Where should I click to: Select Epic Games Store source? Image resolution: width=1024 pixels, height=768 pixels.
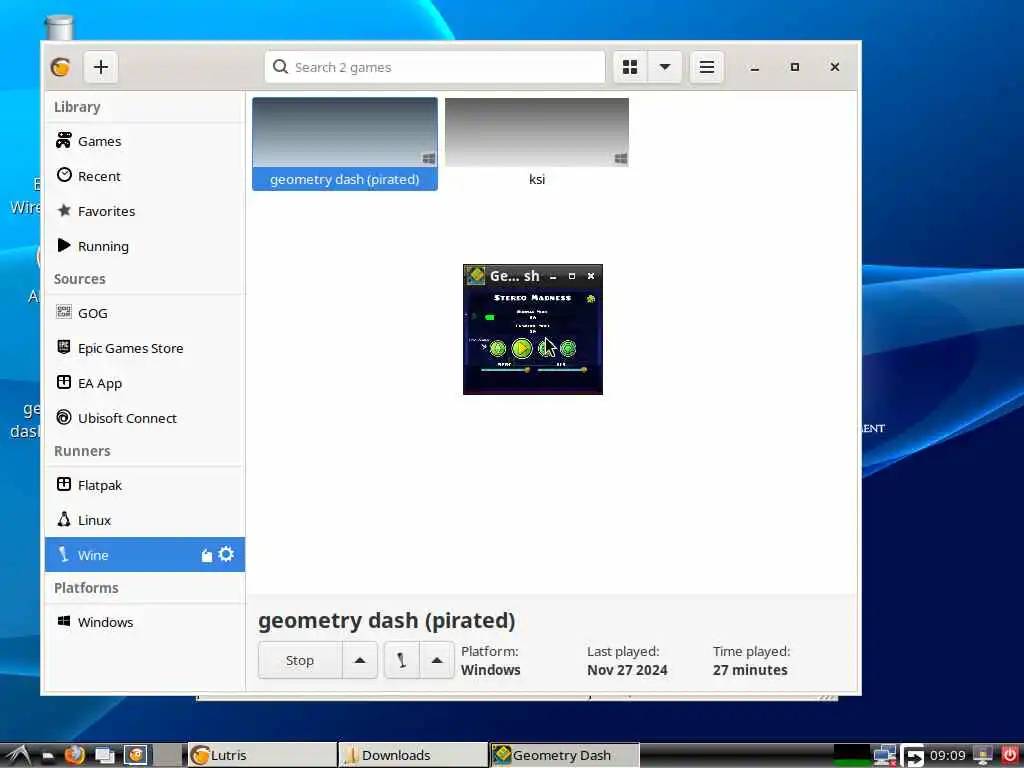click(144, 348)
